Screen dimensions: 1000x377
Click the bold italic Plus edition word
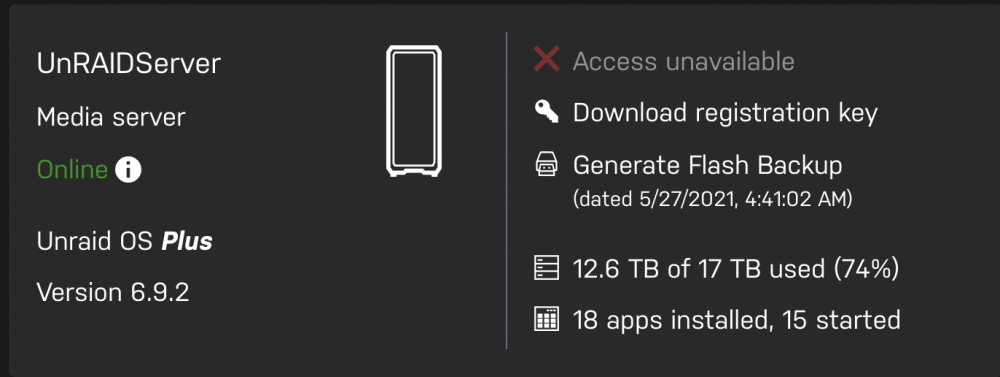[x=187, y=241]
